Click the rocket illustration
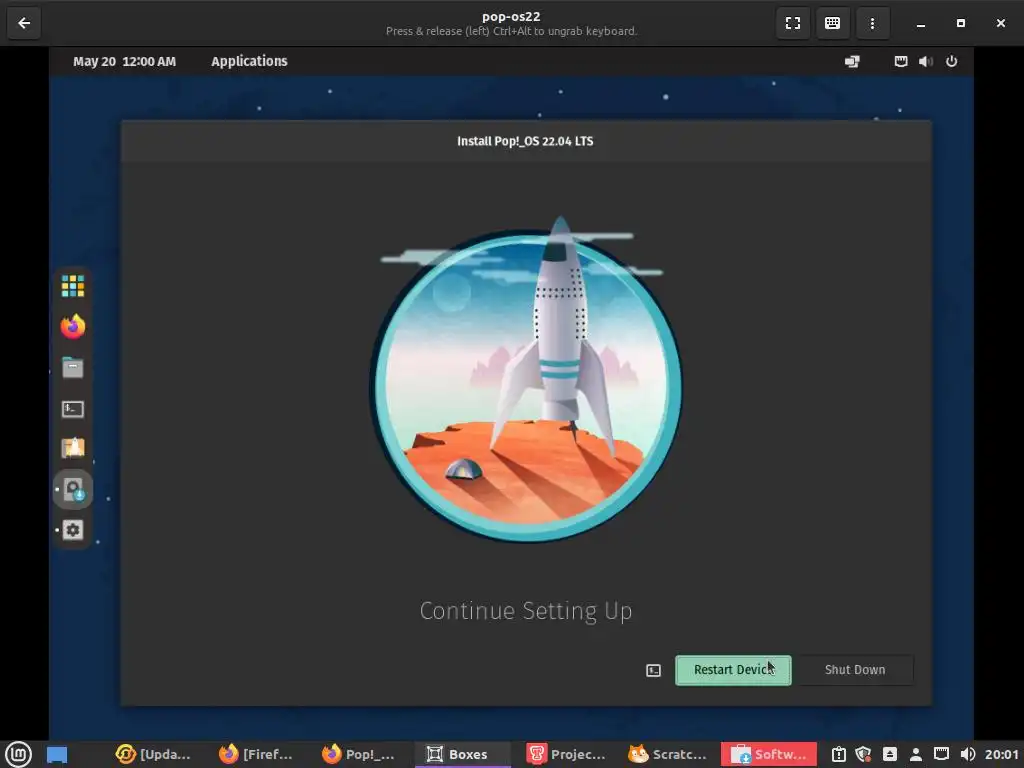This screenshot has height=768, width=1024. click(526, 380)
